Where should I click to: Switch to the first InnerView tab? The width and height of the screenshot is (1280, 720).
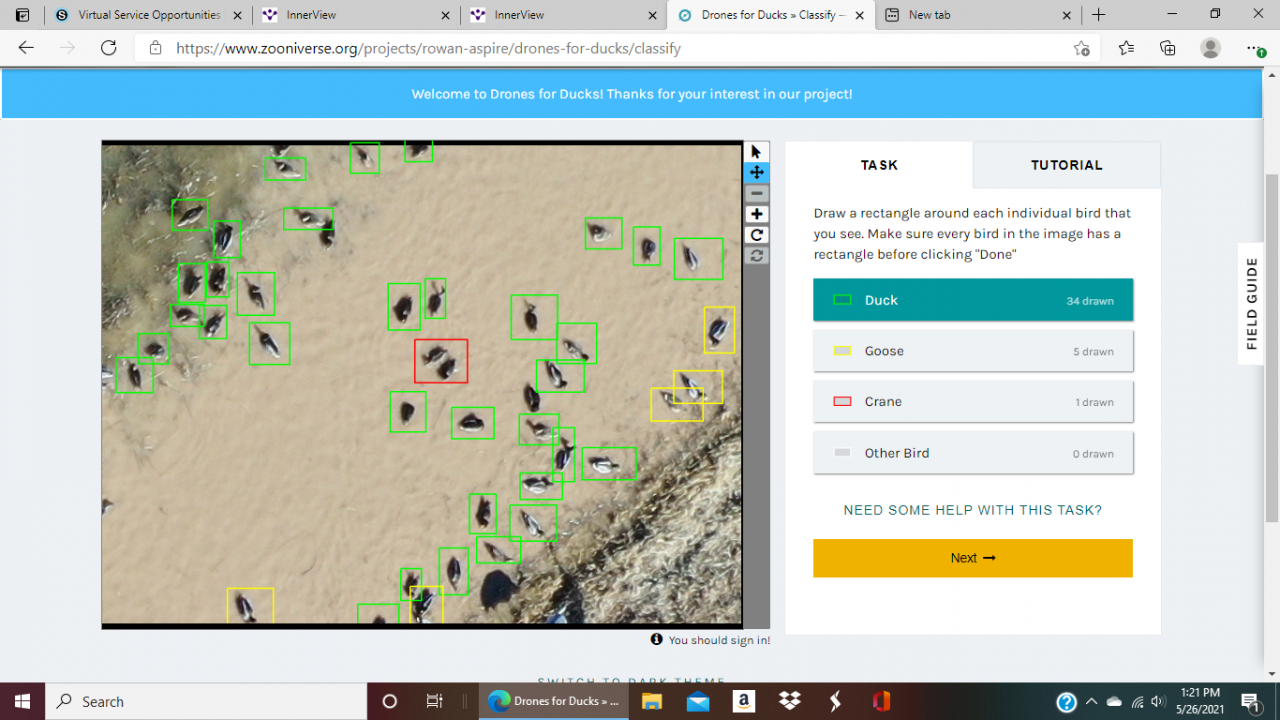(x=357, y=15)
